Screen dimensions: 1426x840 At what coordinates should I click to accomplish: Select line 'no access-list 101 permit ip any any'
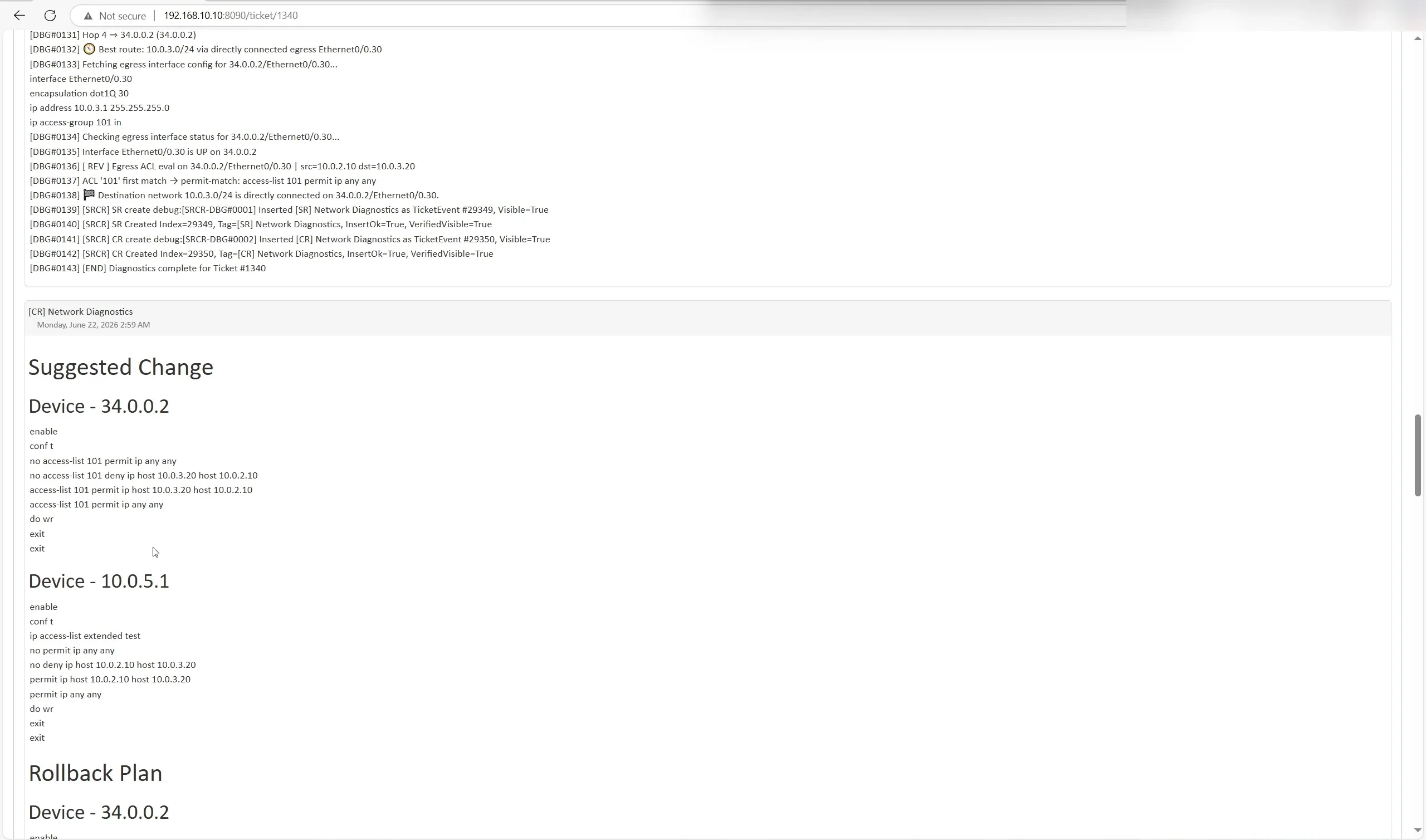point(103,461)
